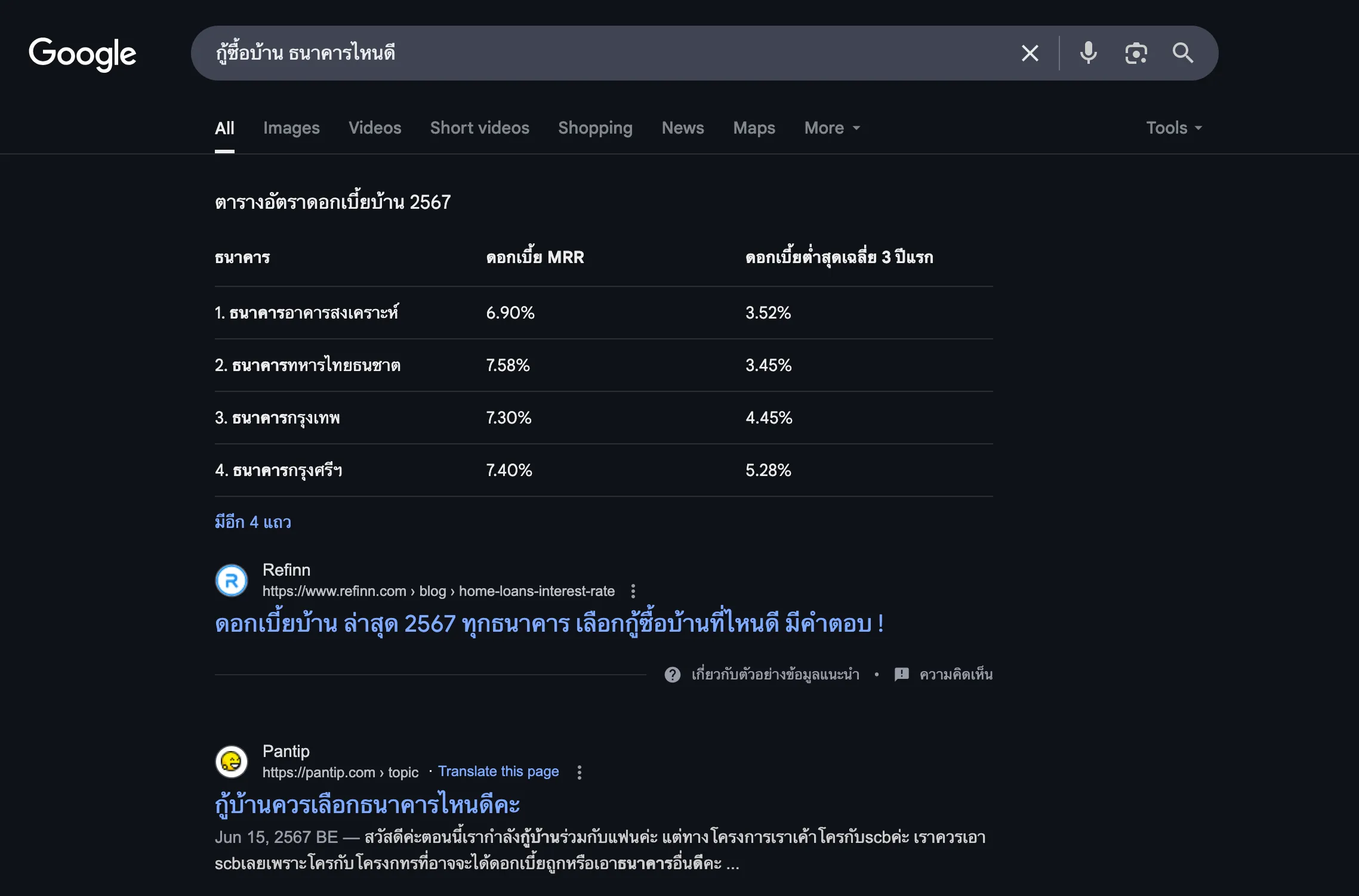This screenshot has height=896, width=1359.
Task: Select the All results tab
Action: pyautogui.click(x=224, y=128)
